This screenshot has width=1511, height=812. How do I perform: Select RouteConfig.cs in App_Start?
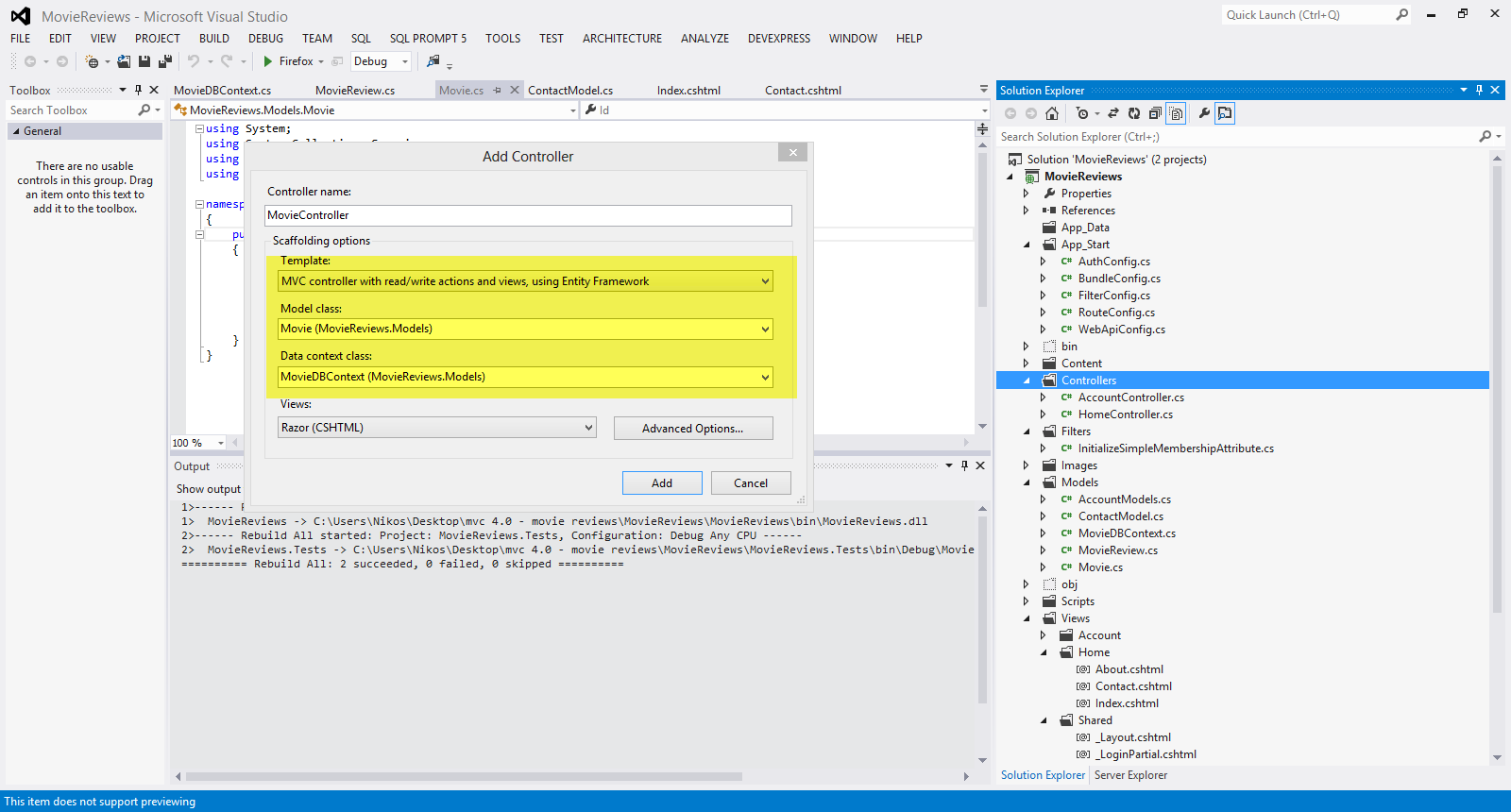1116,313
